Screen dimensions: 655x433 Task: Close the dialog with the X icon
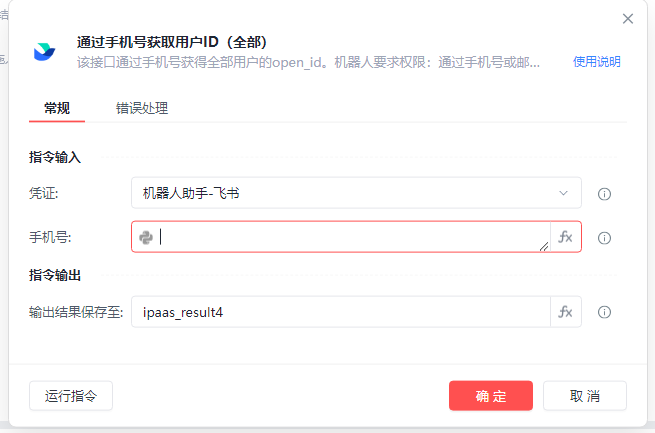click(x=628, y=18)
